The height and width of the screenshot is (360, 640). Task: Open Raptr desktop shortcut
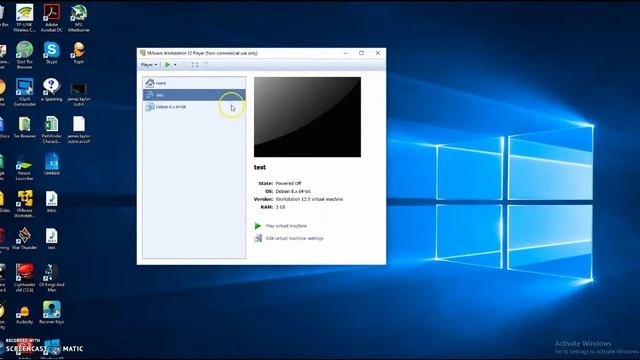click(78, 53)
